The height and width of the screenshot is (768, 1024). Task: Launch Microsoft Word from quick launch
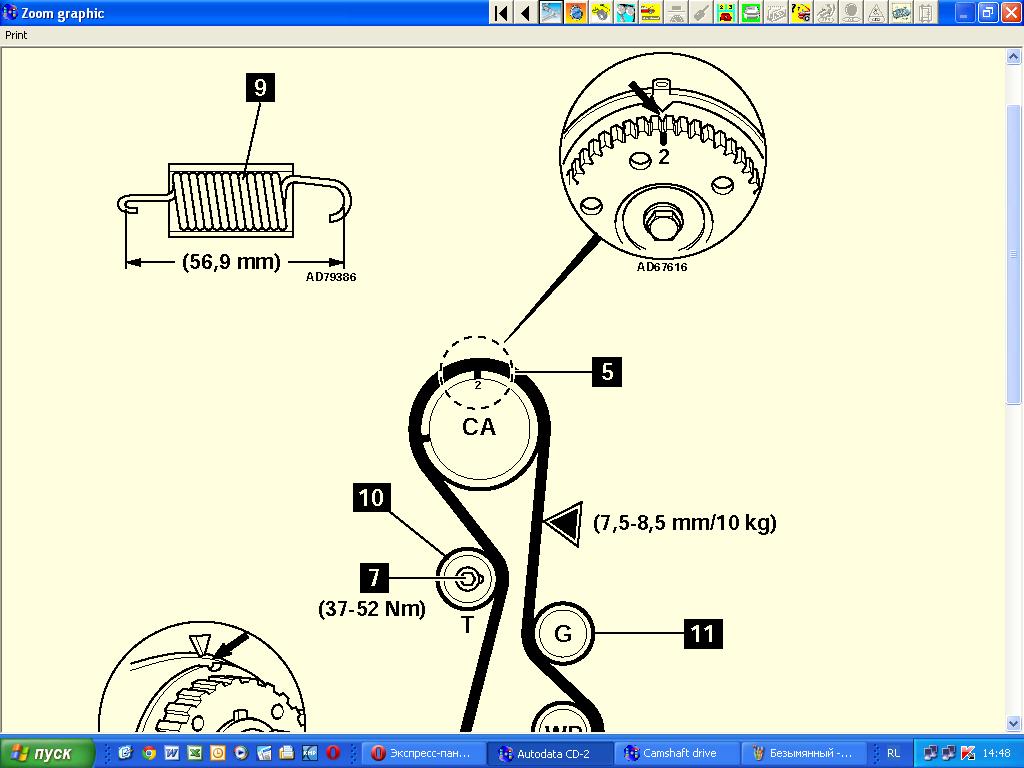[x=171, y=753]
